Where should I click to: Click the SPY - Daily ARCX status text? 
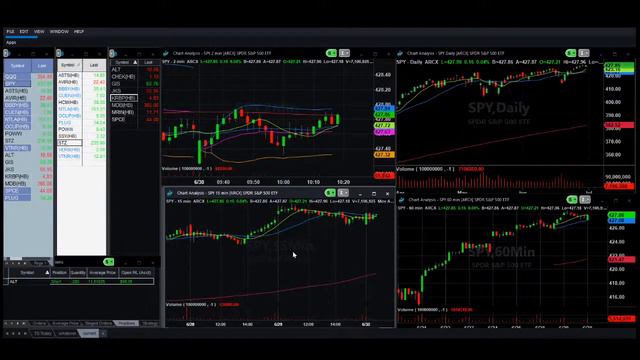(x=417, y=62)
